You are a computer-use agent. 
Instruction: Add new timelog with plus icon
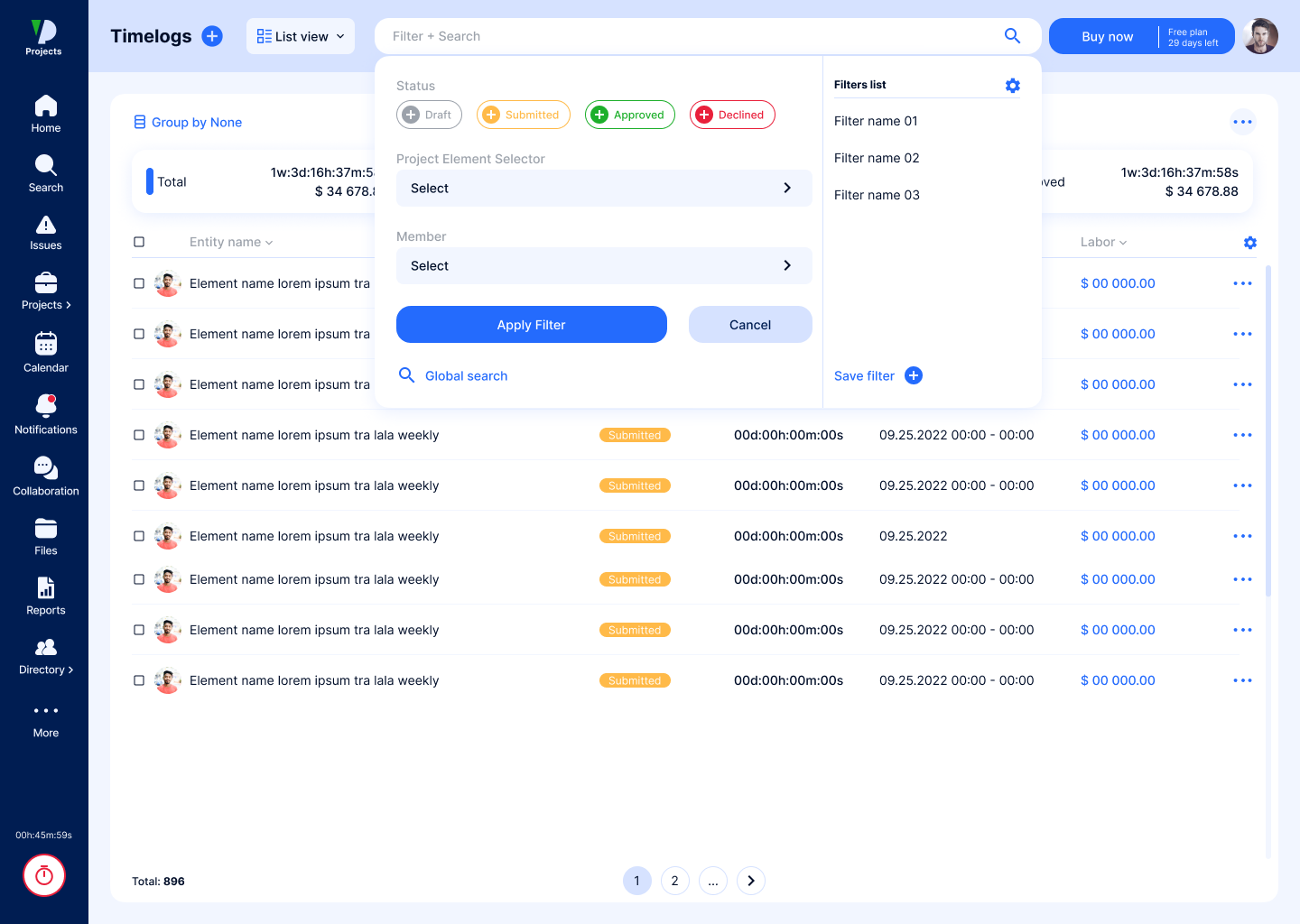pos(212,36)
